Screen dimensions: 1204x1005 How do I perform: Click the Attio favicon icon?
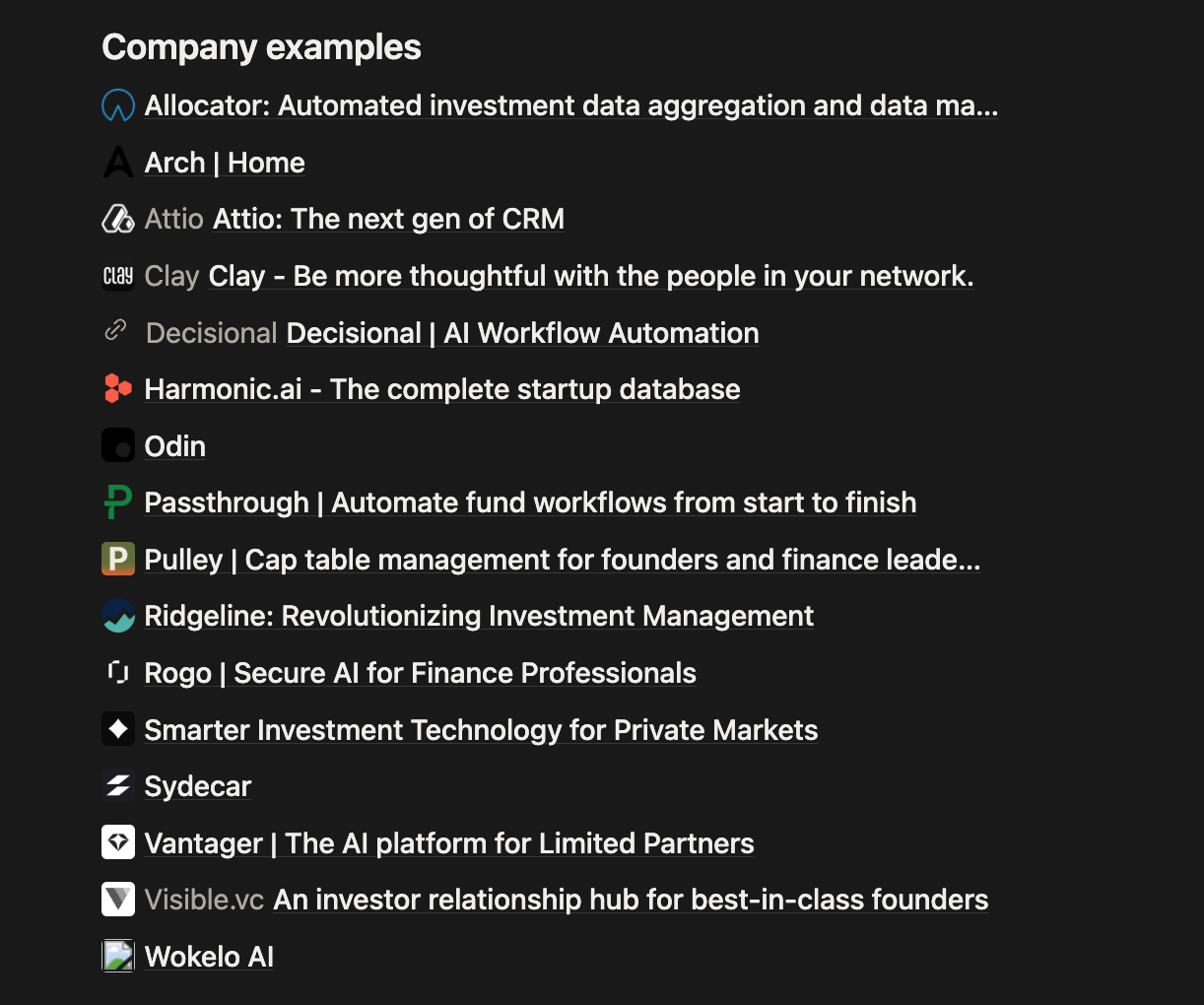(118, 219)
